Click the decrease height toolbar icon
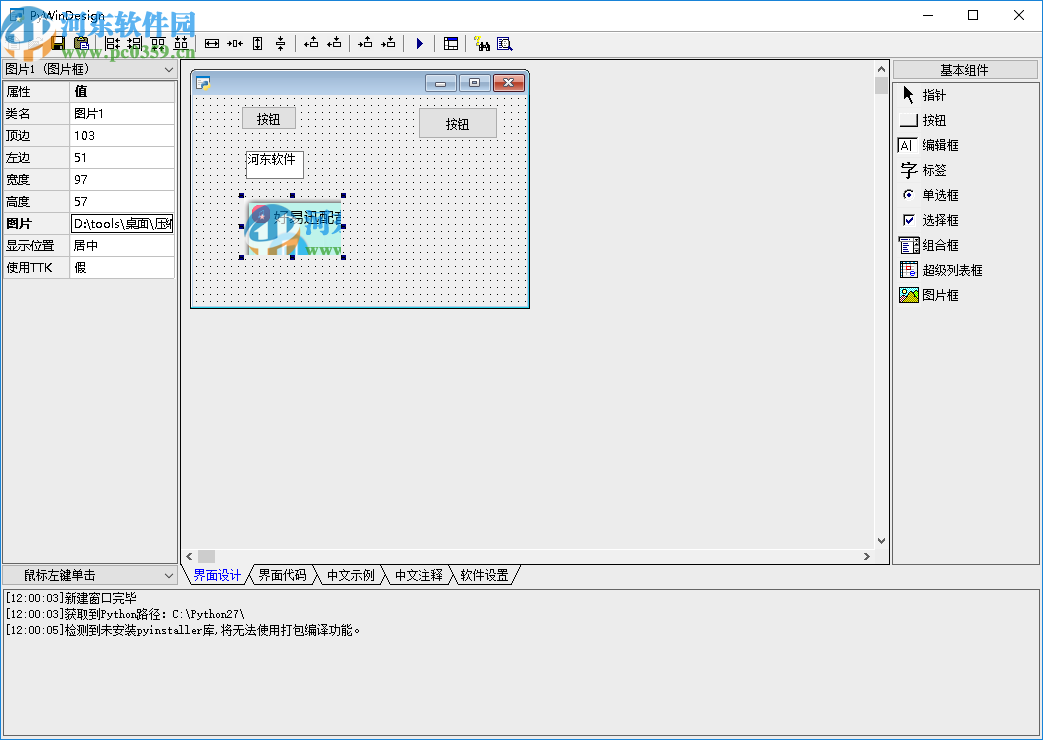1043x740 pixels. (x=281, y=44)
